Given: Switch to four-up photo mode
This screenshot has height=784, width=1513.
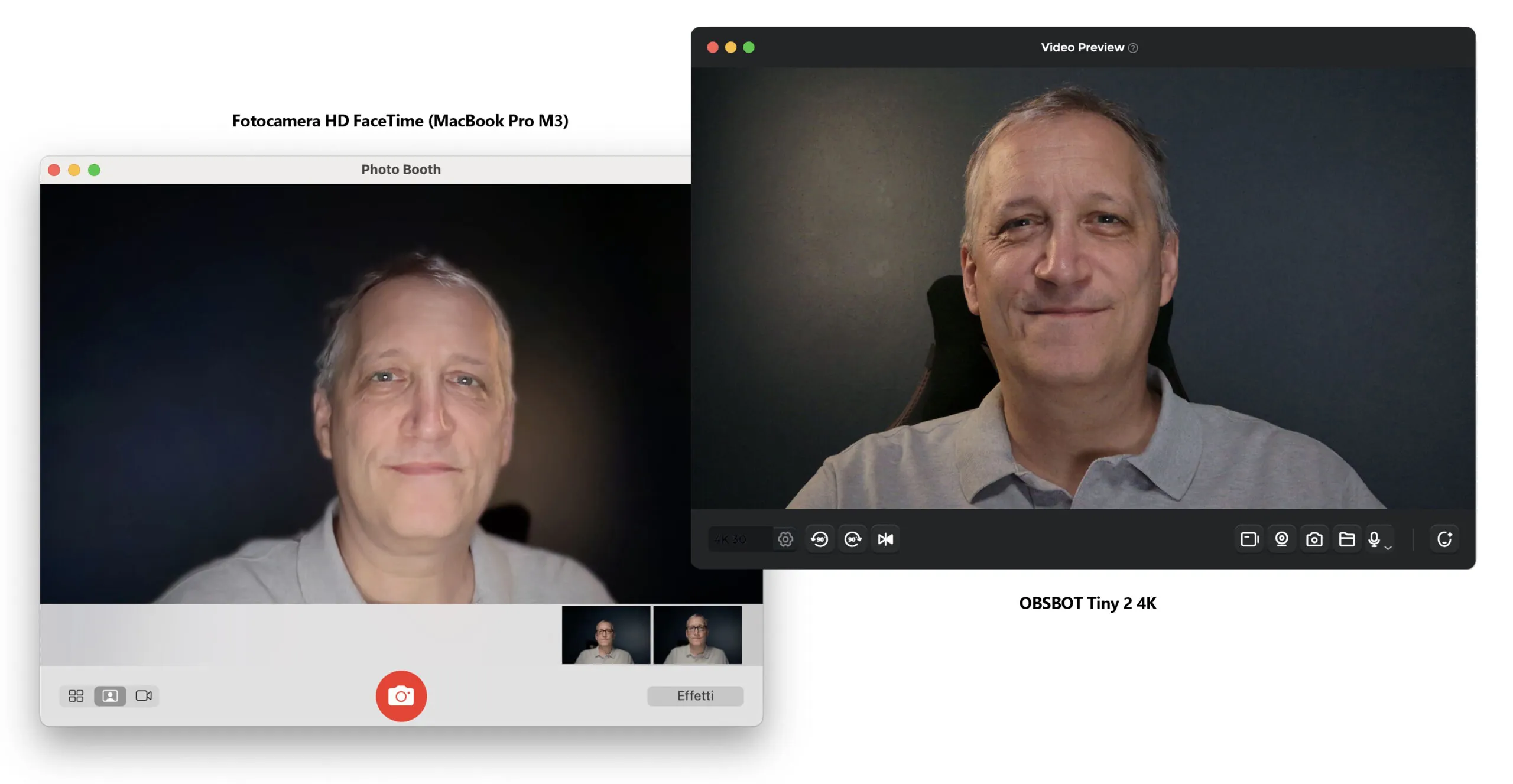Looking at the screenshot, I should click(x=76, y=695).
